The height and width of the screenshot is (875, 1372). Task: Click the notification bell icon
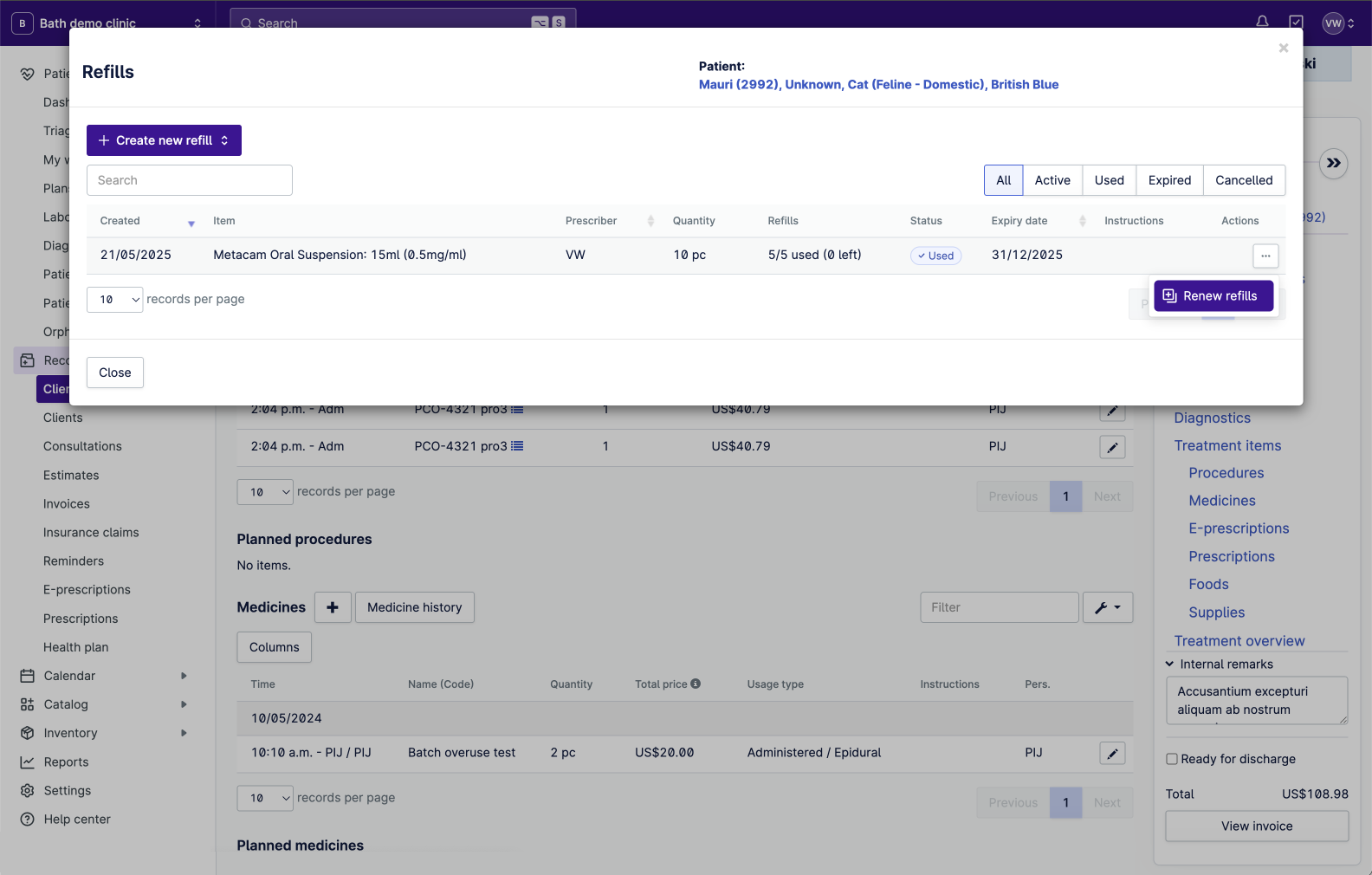1262,22
